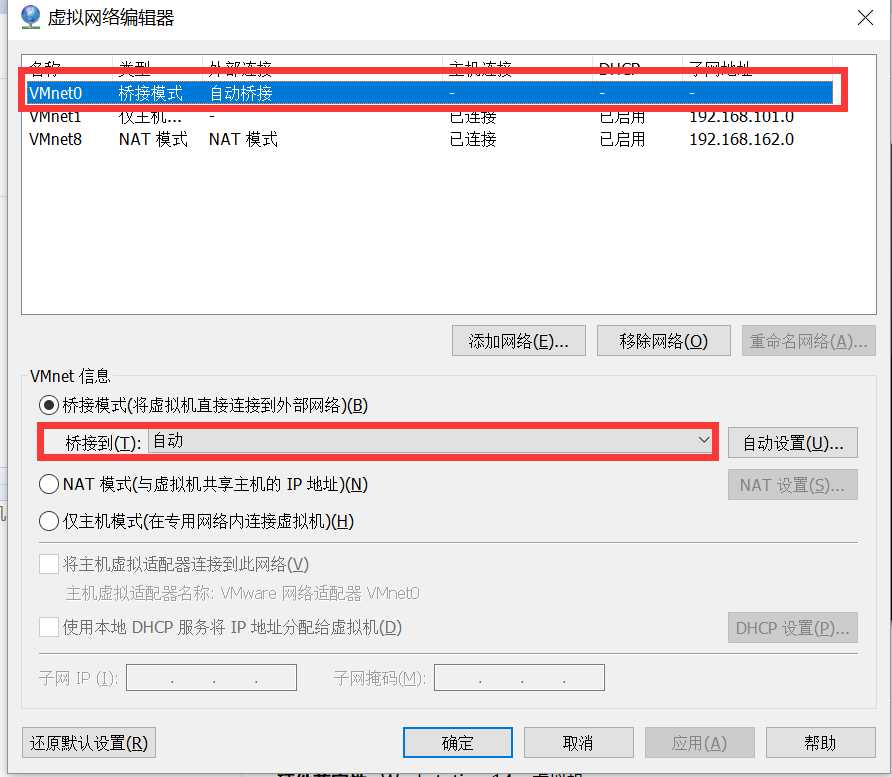Toggle 使用本地 DHCP 服务 checkbox

pos(49,627)
